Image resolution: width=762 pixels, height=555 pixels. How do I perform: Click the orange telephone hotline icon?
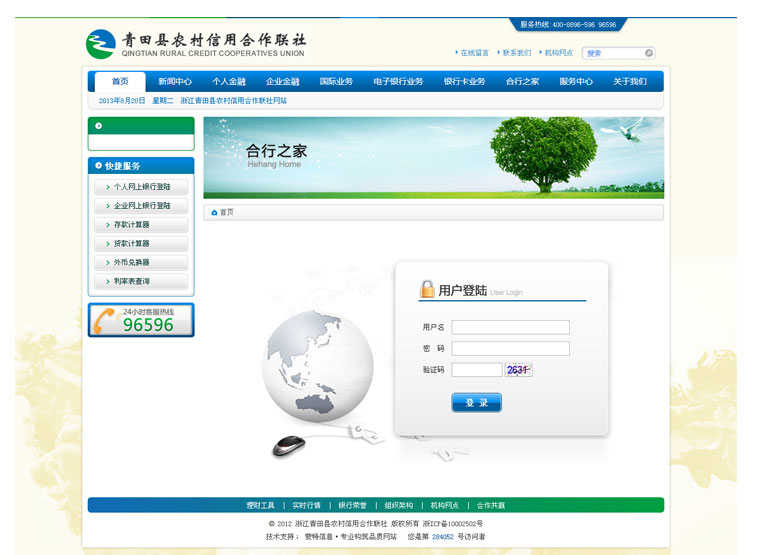(105, 320)
